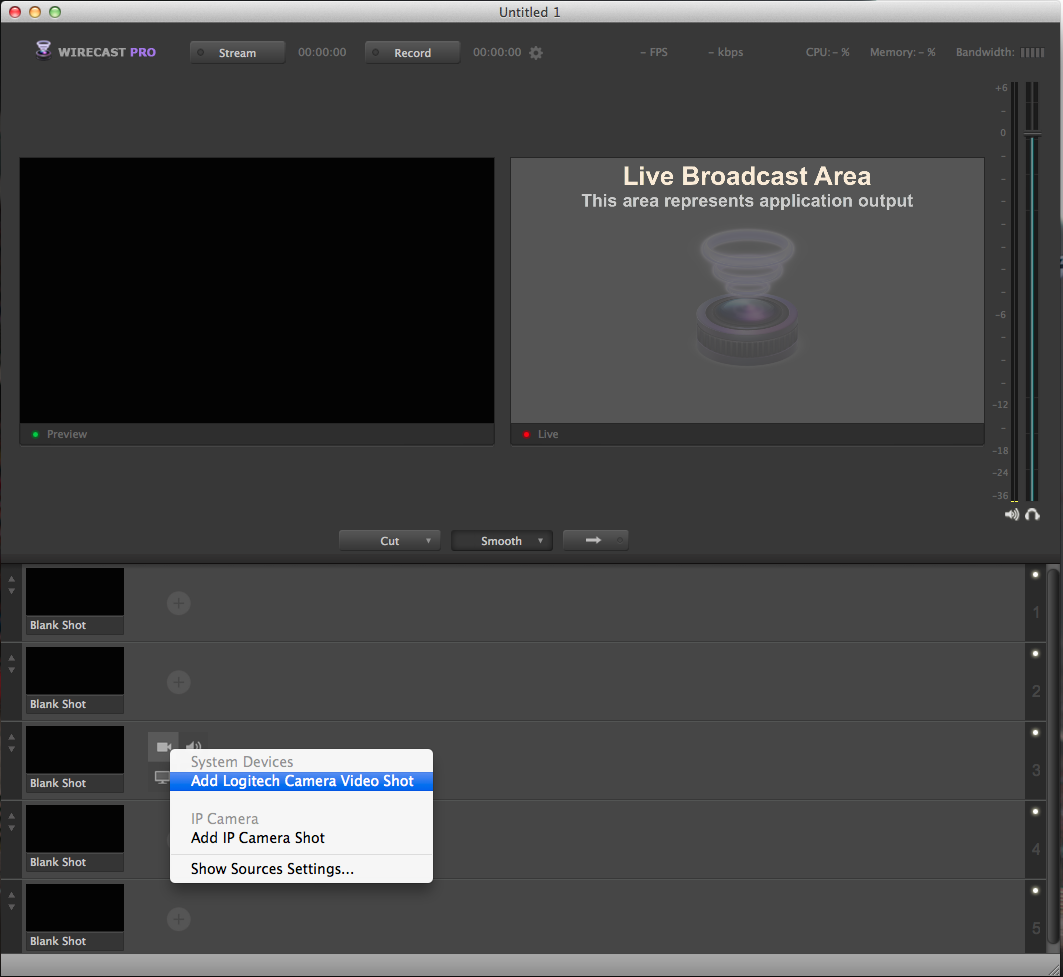The width and height of the screenshot is (1063, 977).
Task: Click the gear icon beside the Record timer
Action: coord(536,53)
